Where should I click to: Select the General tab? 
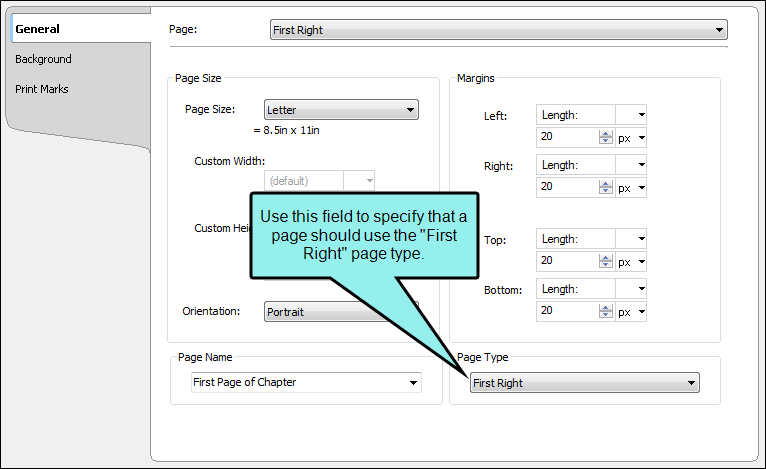37,29
